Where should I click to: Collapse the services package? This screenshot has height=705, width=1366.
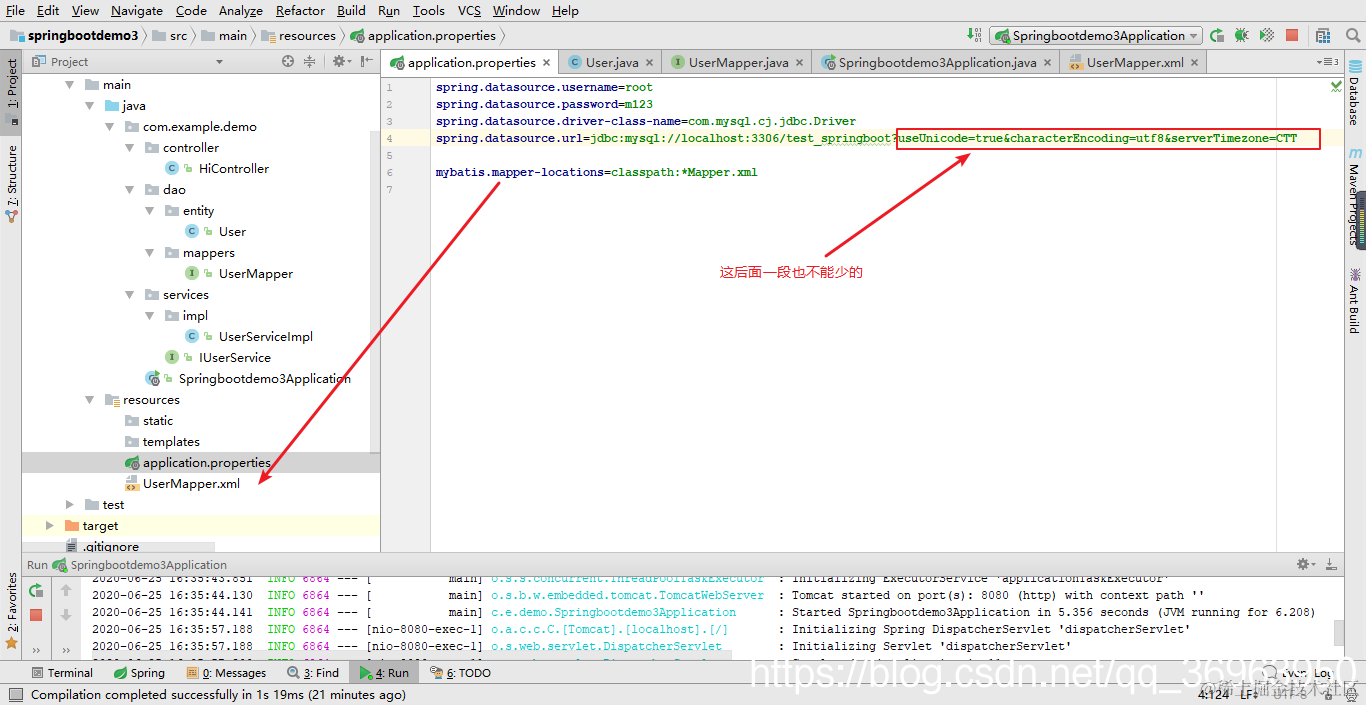tap(130, 295)
